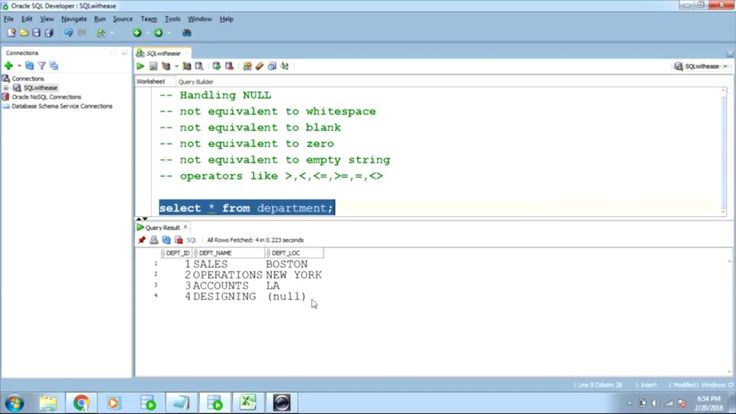The width and height of the screenshot is (736, 414).
Task: Click the SQL link in result toolbar
Action: 192,240
